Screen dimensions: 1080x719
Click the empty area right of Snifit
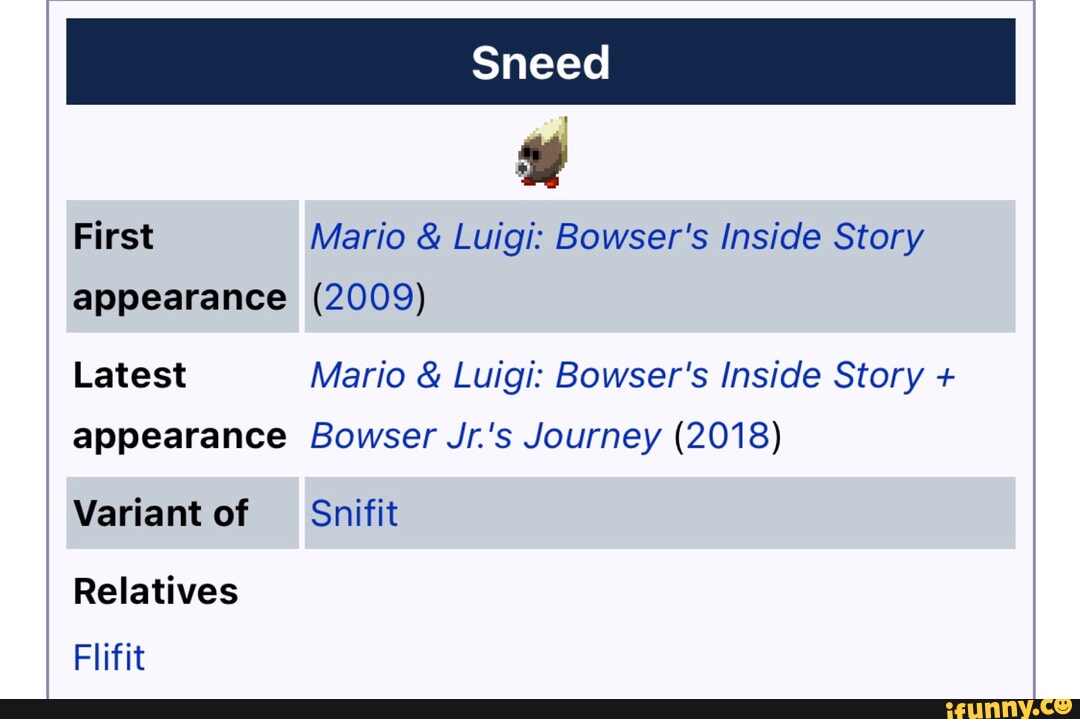[x=700, y=513]
